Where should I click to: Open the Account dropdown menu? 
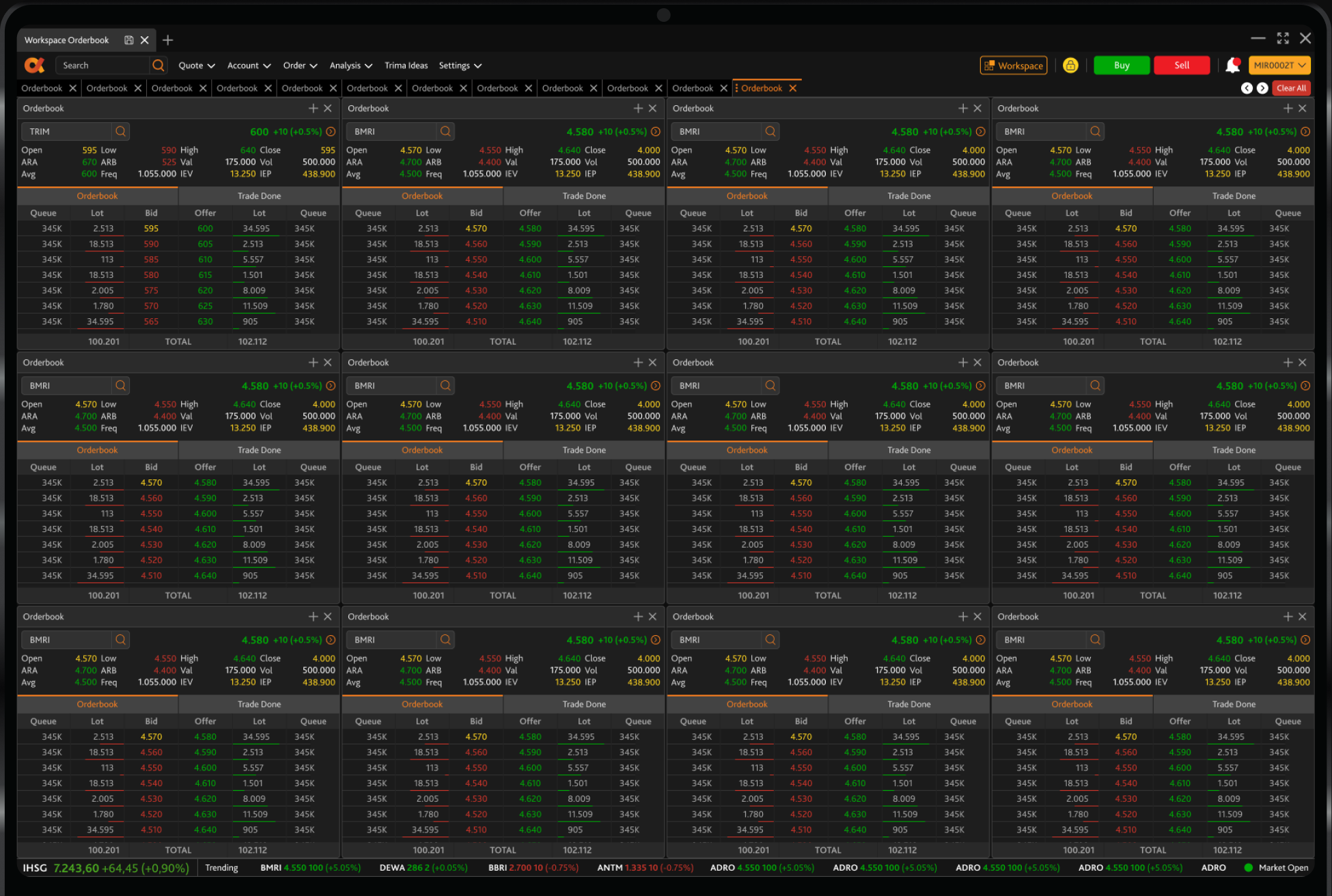tap(249, 66)
